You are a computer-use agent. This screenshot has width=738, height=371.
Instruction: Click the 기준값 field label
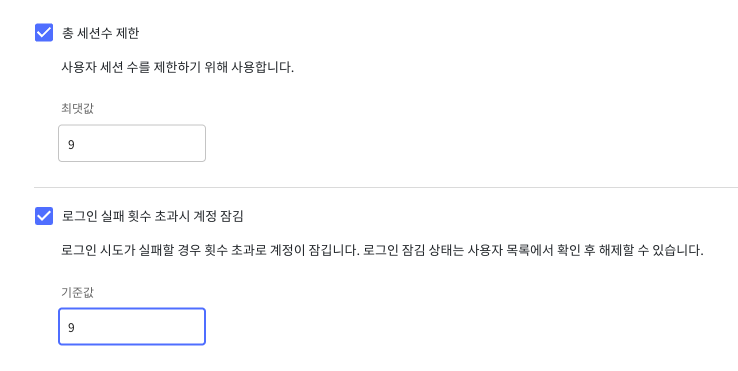(77, 292)
